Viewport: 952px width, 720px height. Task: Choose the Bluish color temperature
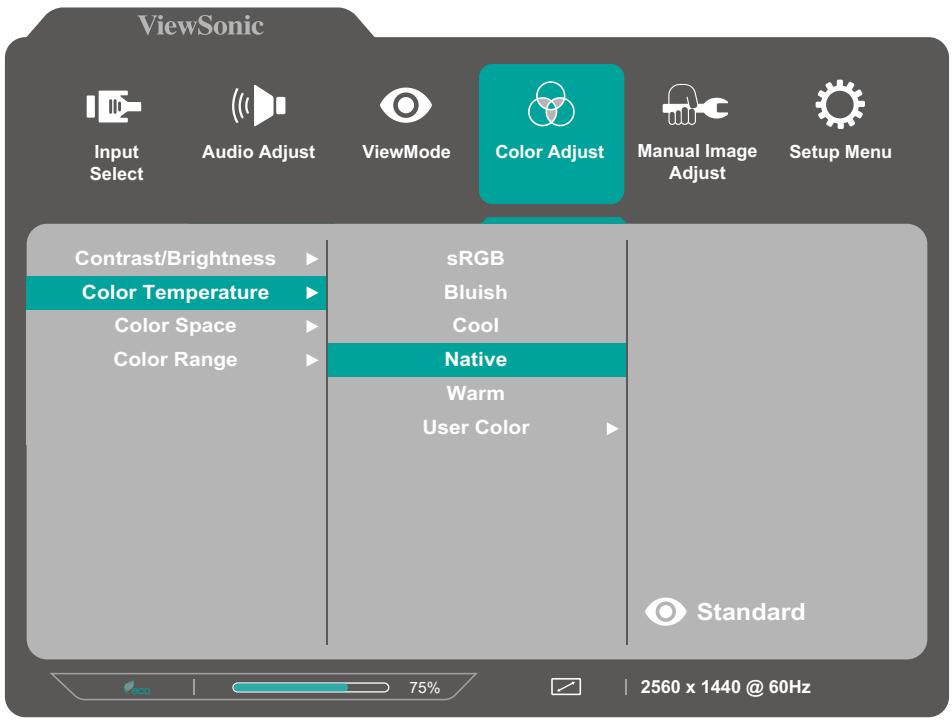477,293
